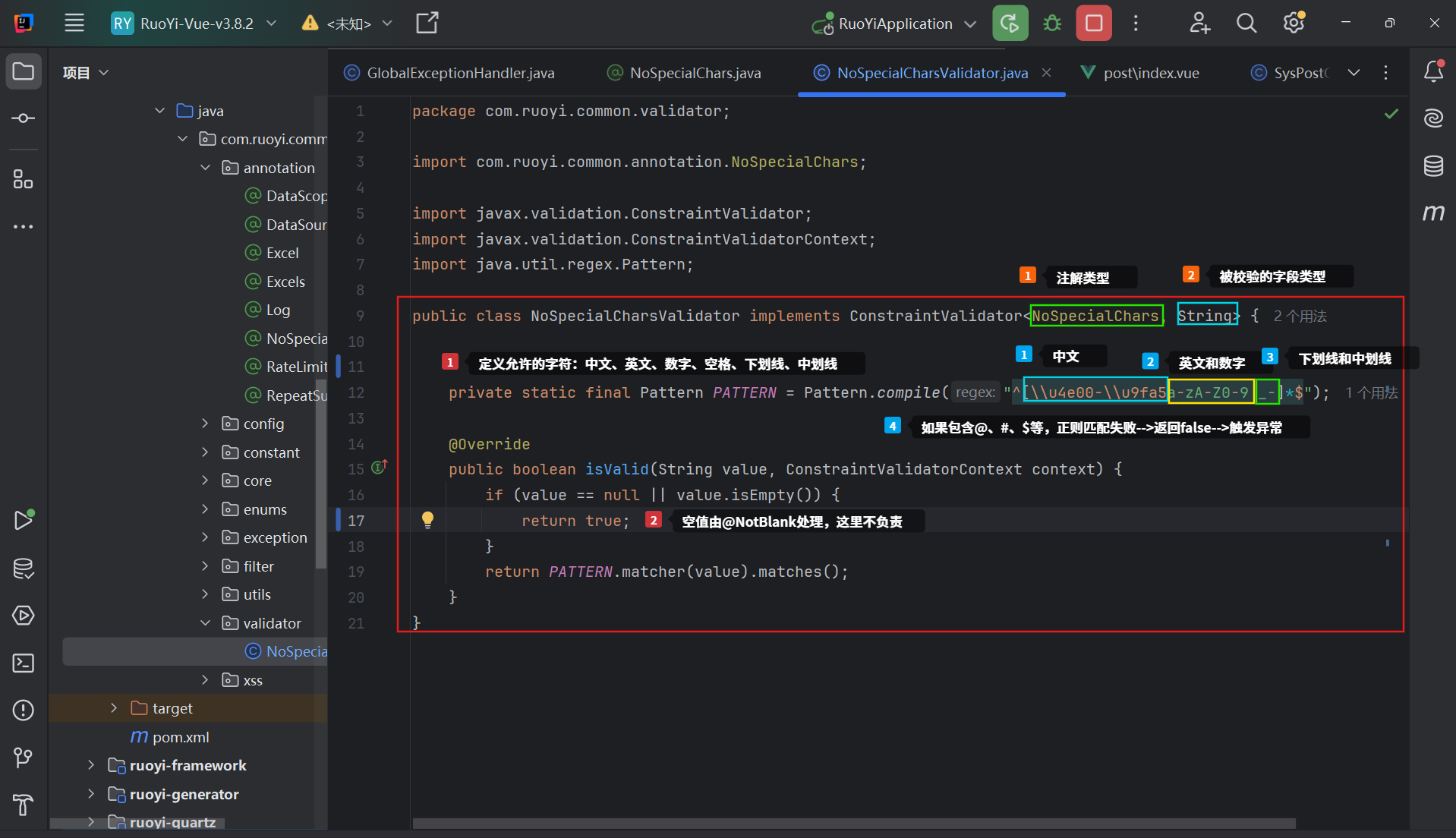Image resolution: width=1456 pixels, height=838 pixels.
Task: Select the filter package in tree
Action: coord(247,566)
